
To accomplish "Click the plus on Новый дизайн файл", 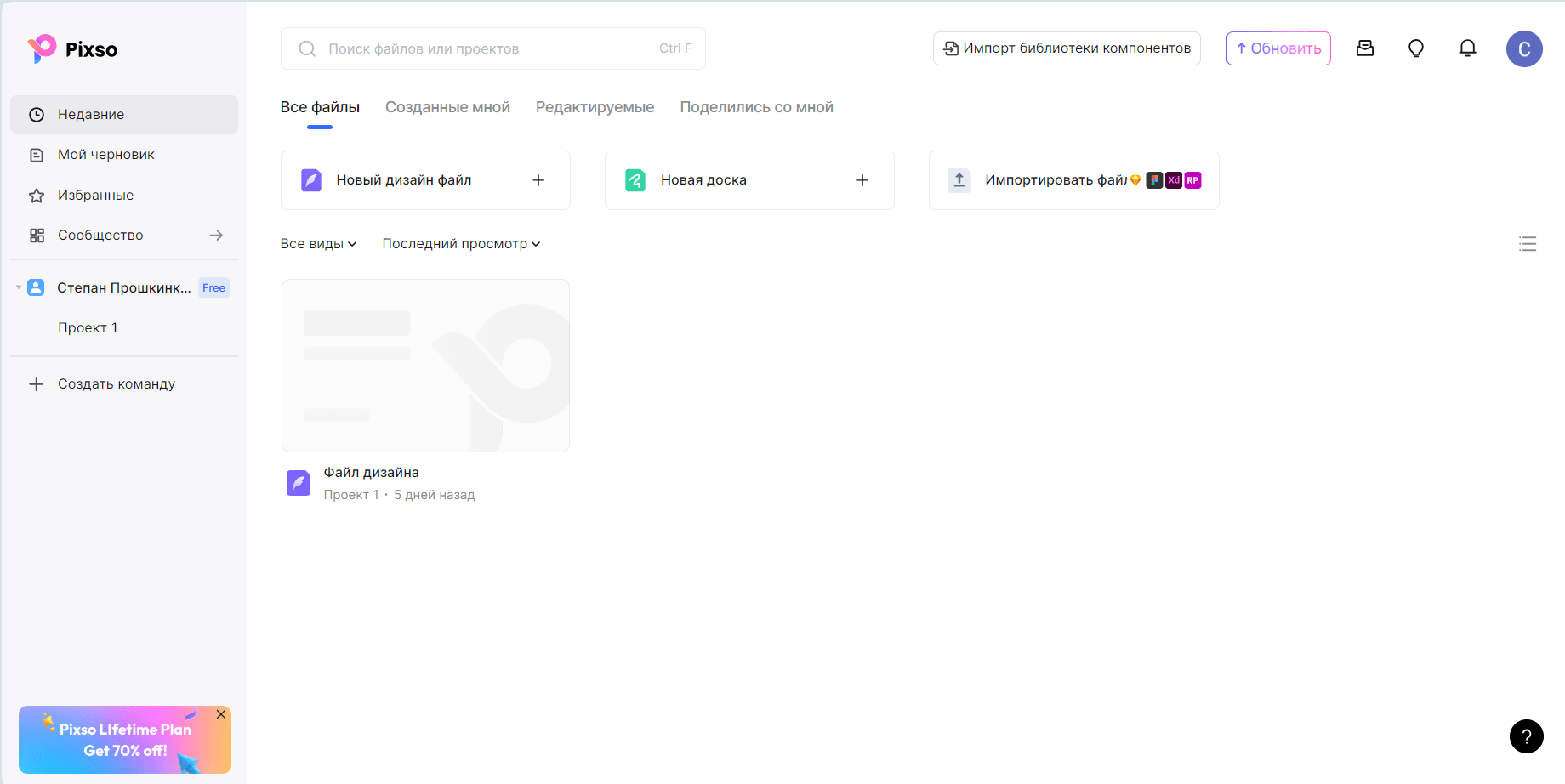I will [538, 180].
